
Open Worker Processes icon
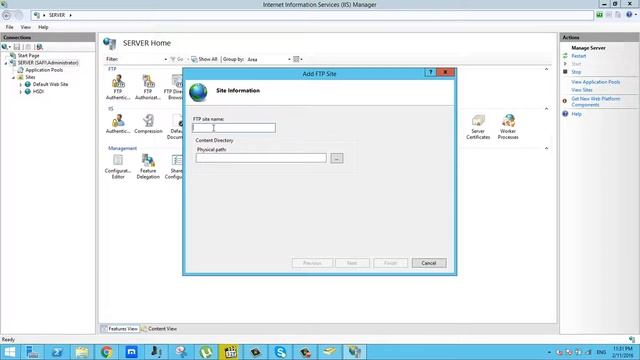(508, 127)
